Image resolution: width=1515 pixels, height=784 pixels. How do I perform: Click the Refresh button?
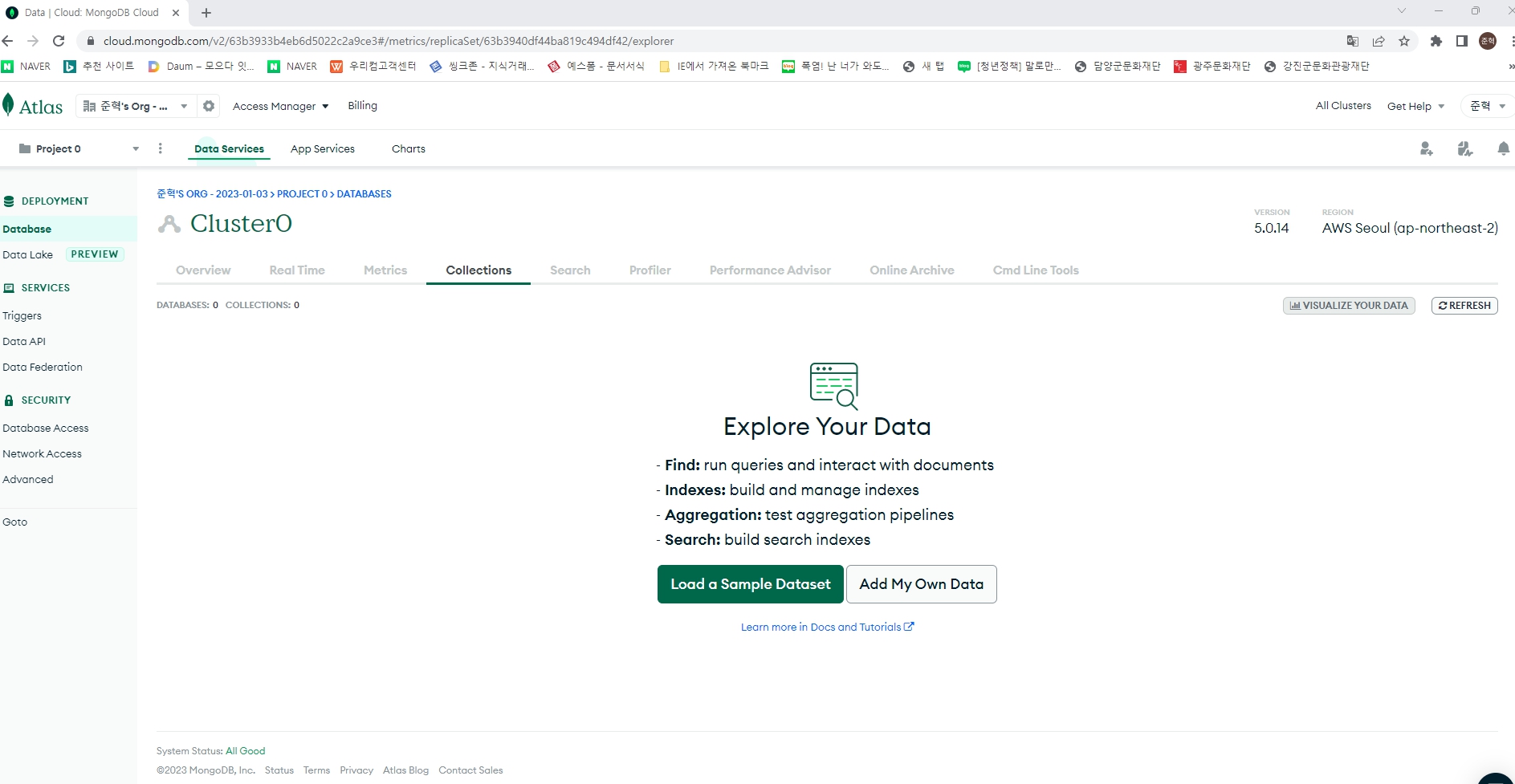point(1464,306)
